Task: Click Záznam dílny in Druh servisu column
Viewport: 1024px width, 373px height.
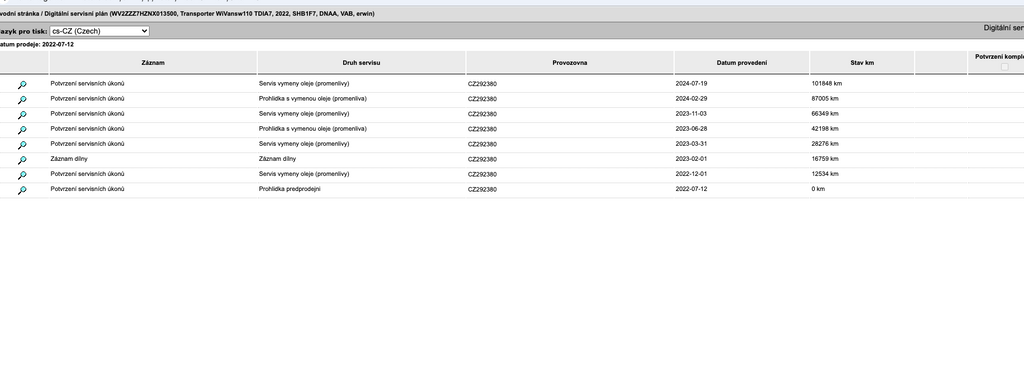Action: click(x=278, y=159)
